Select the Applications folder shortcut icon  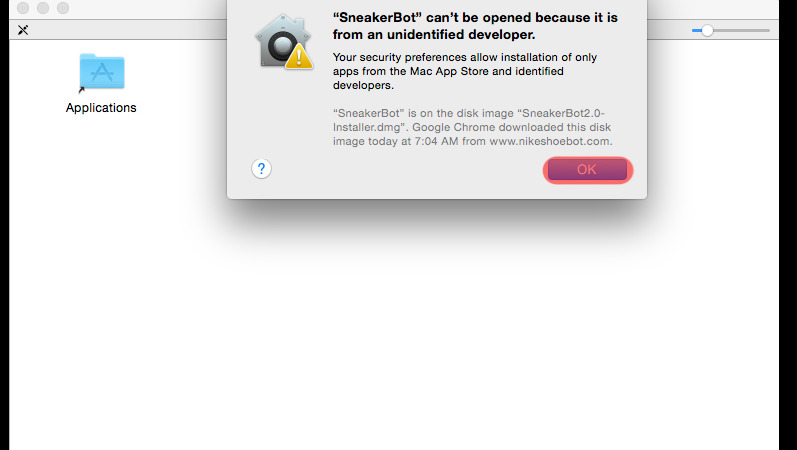pyautogui.click(x=102, y=71)
